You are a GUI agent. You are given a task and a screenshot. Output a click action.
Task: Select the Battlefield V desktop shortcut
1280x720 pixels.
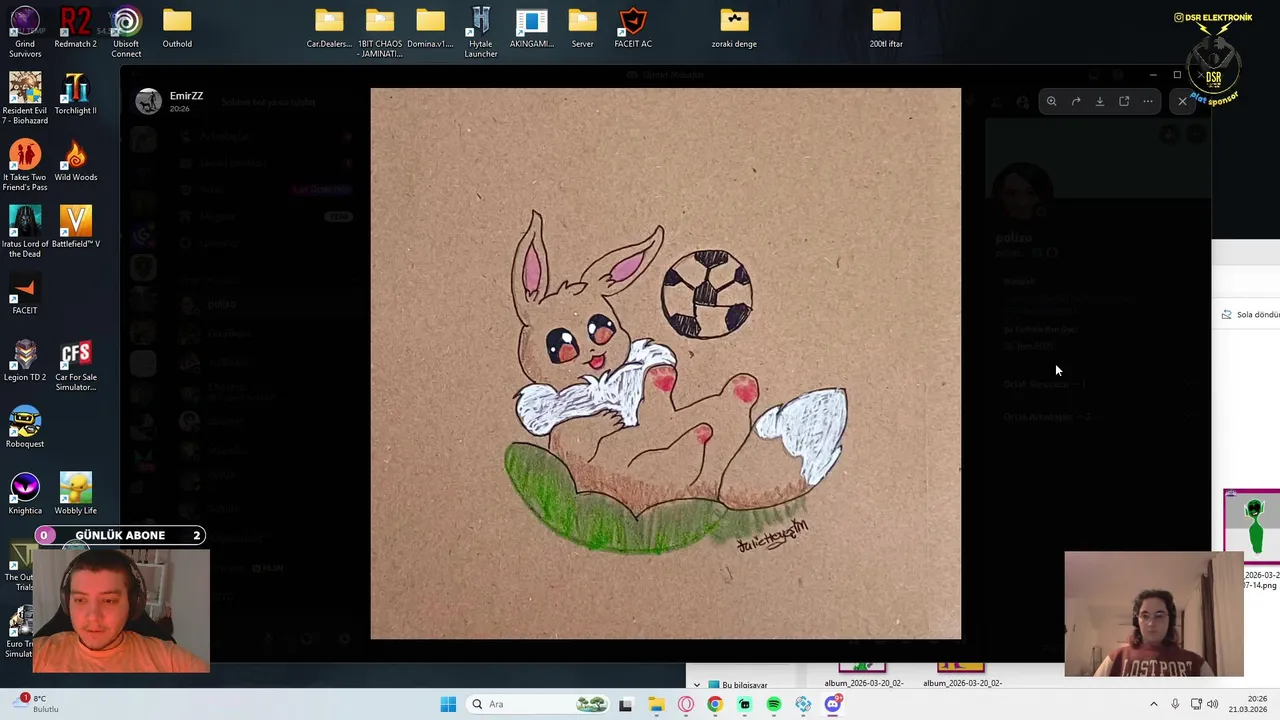pyautogui.click(x=76, y=228)
